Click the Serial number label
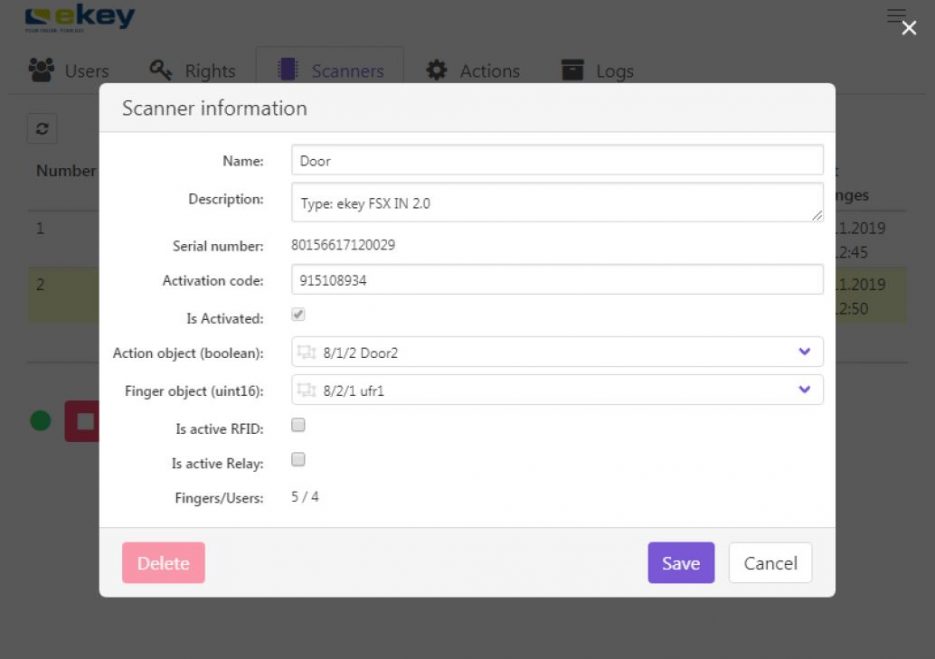 coord(218,246)
